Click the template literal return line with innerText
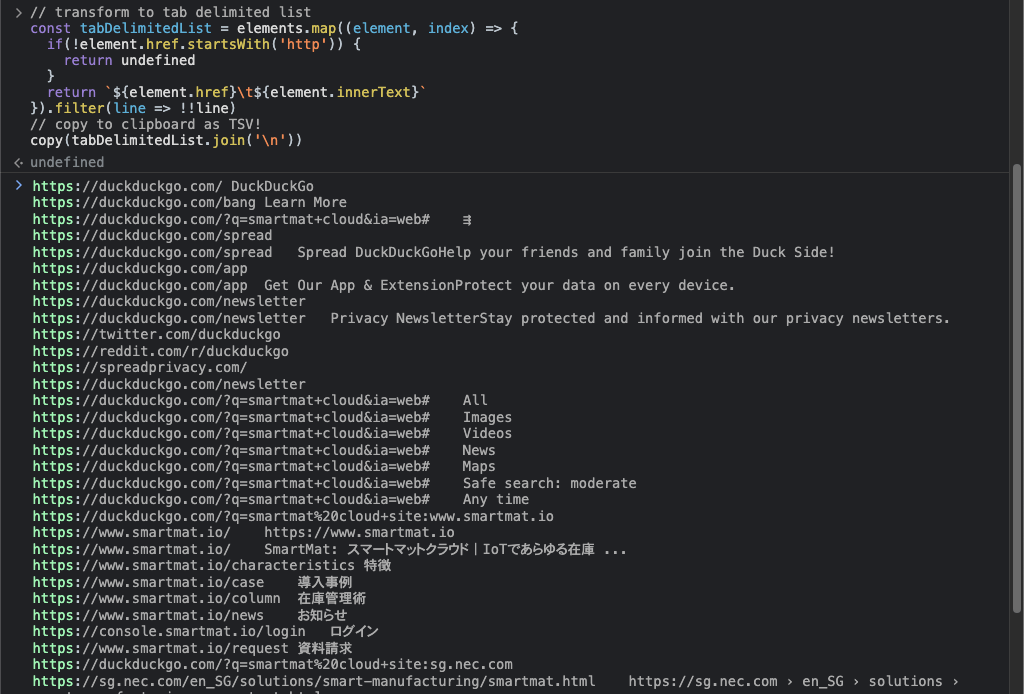Image resolution: width=1024 pixels, height=694 pixels. point(236,92)
